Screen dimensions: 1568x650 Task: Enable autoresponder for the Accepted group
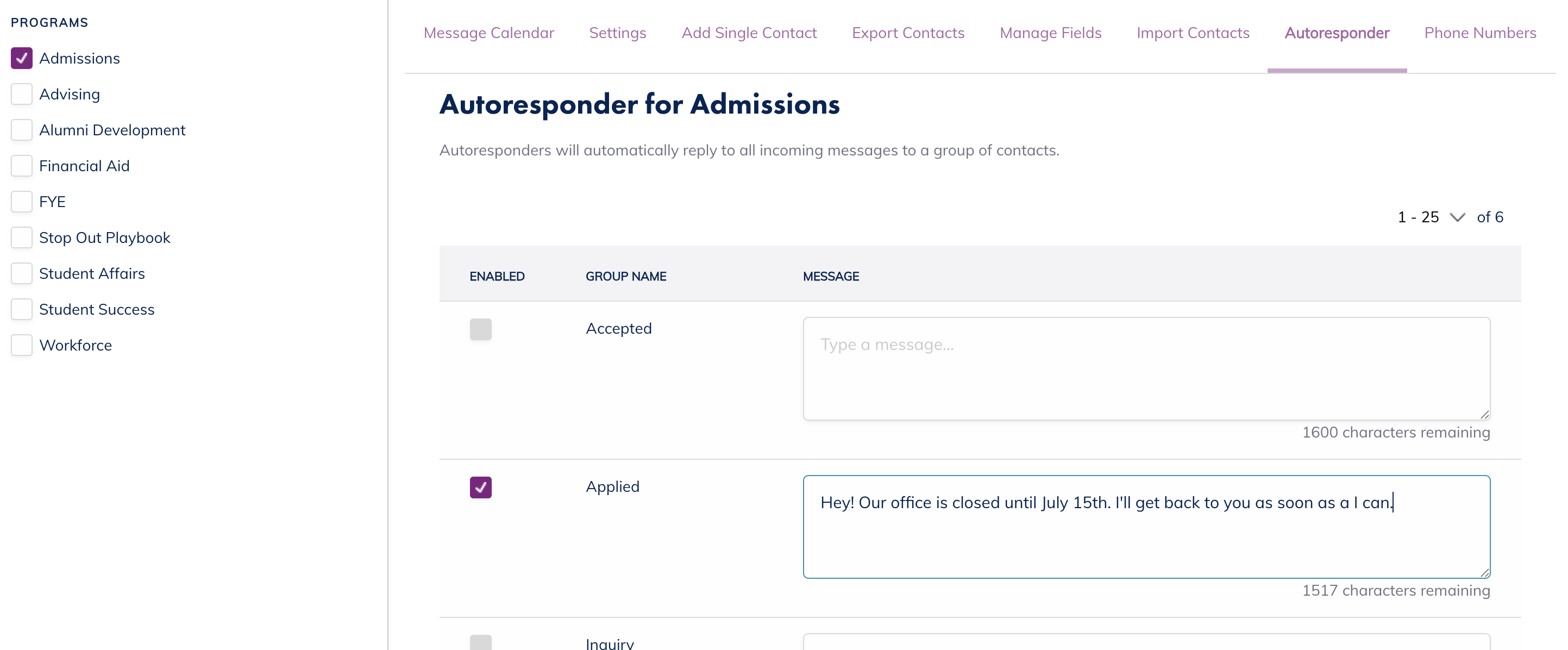coord(480,329)
